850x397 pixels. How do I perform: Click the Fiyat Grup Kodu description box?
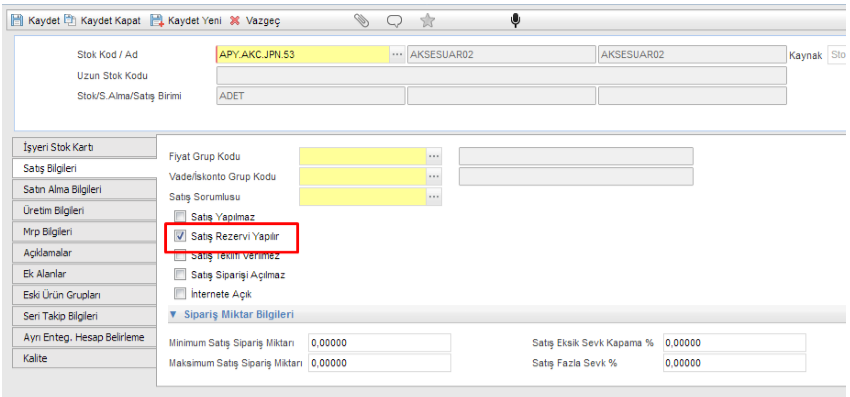tap(576, 156)
